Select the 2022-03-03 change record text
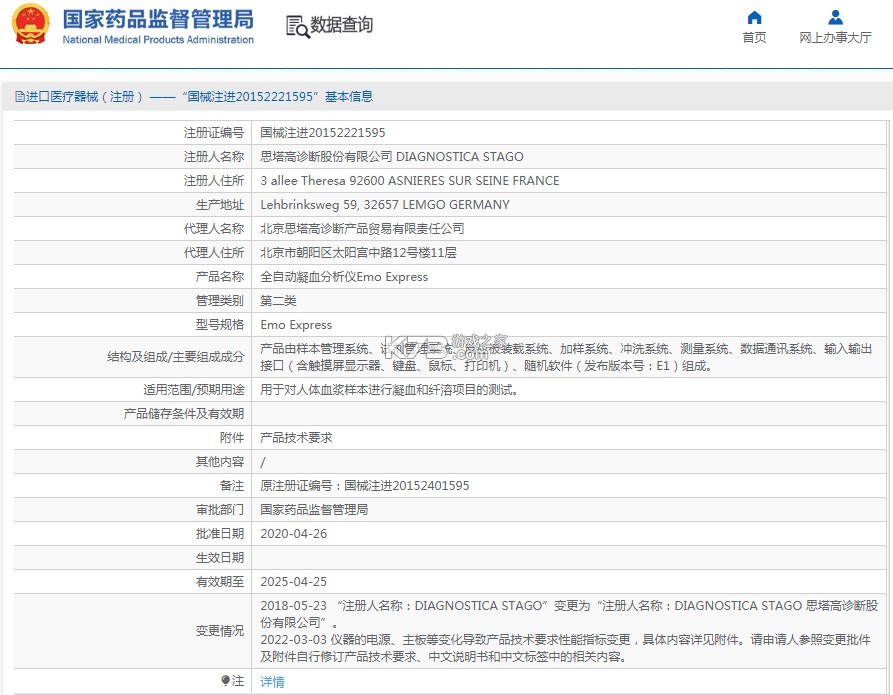This screenshot has height=695, width=893. (566, 648)
